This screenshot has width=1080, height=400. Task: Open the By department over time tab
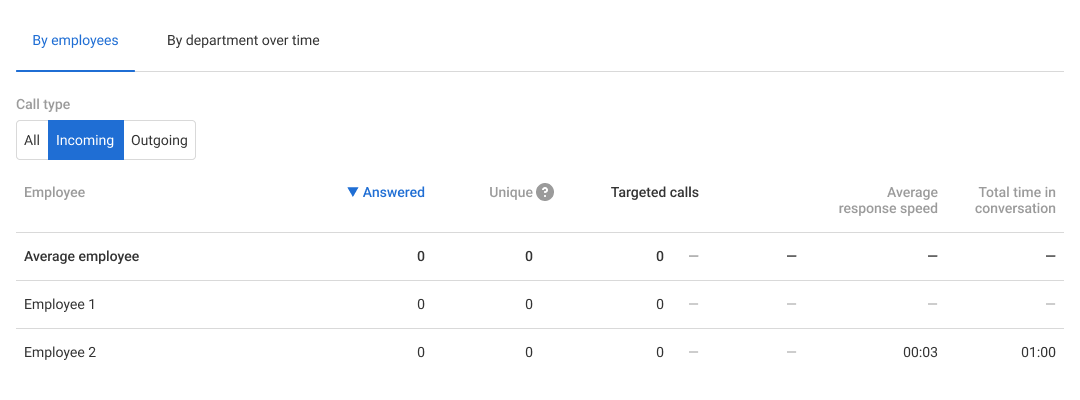pos(243,41)
